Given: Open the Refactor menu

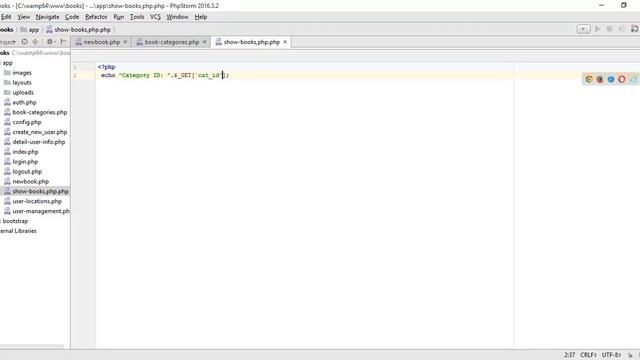Looking at the screenshot, I should point(96,17).
